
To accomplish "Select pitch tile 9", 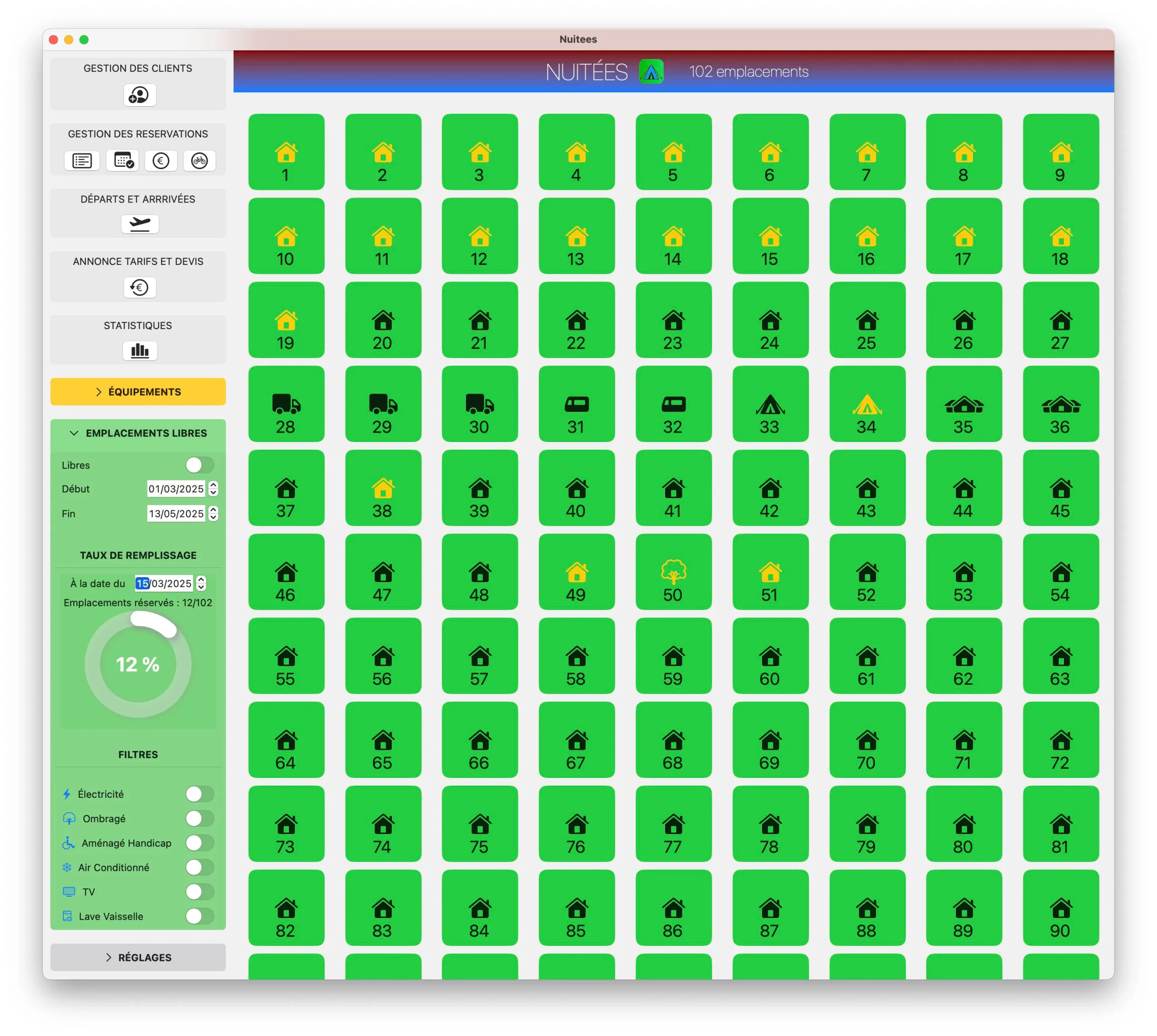I will point(1061,151).
